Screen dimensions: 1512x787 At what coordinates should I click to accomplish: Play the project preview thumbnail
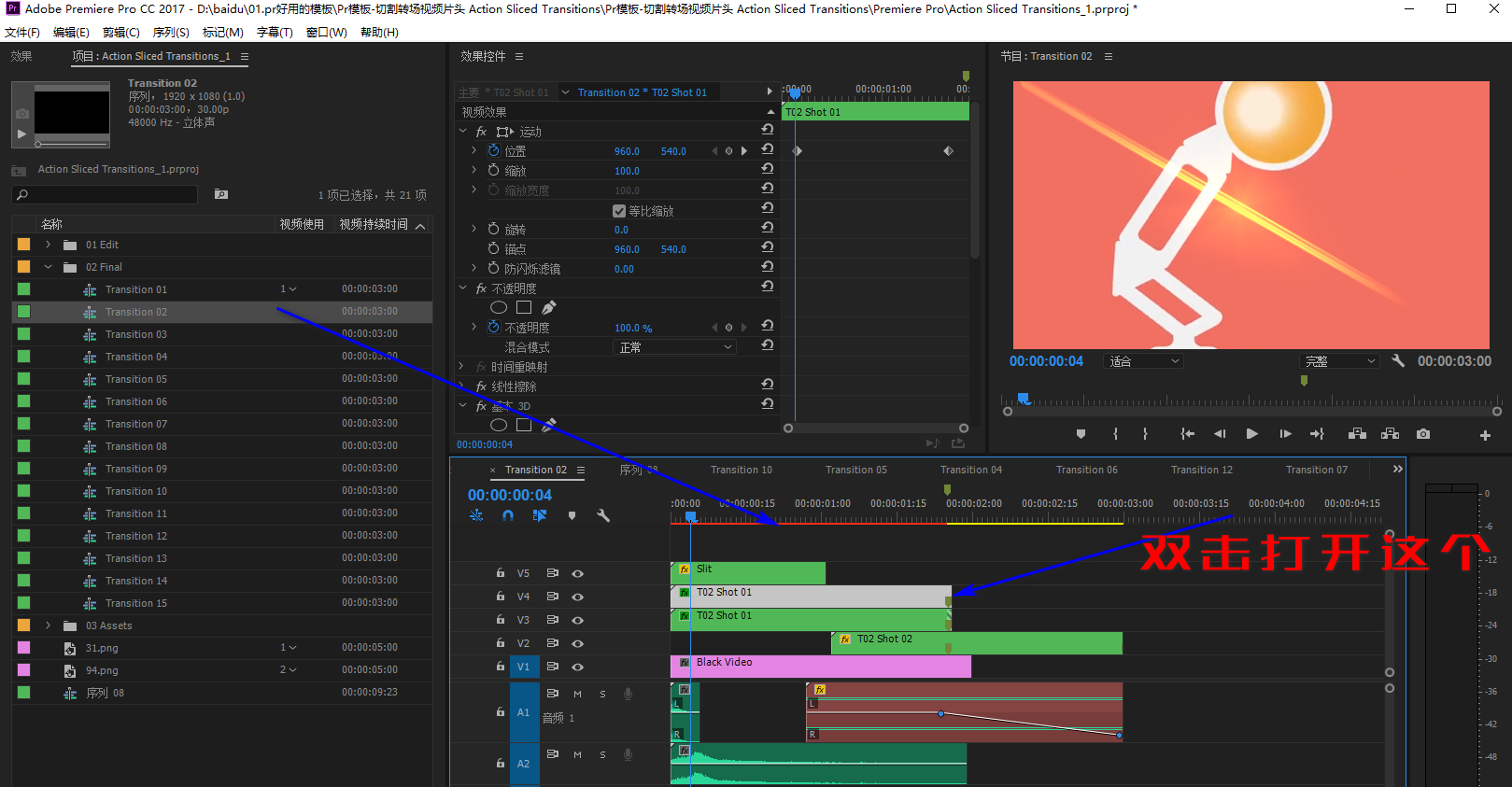(21, 134)
